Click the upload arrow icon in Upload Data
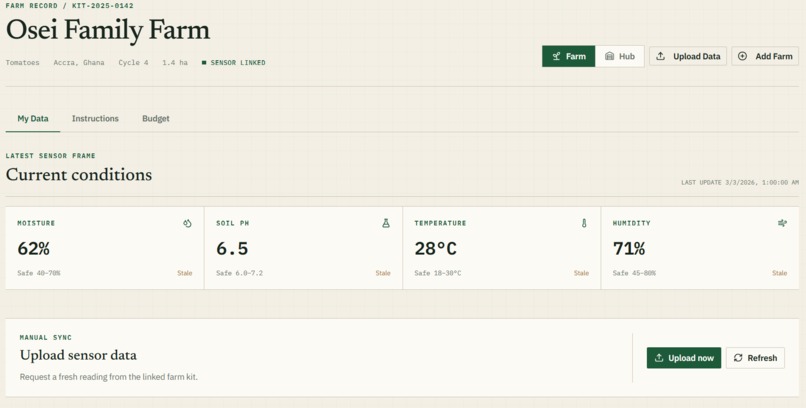 pos(661,56)
